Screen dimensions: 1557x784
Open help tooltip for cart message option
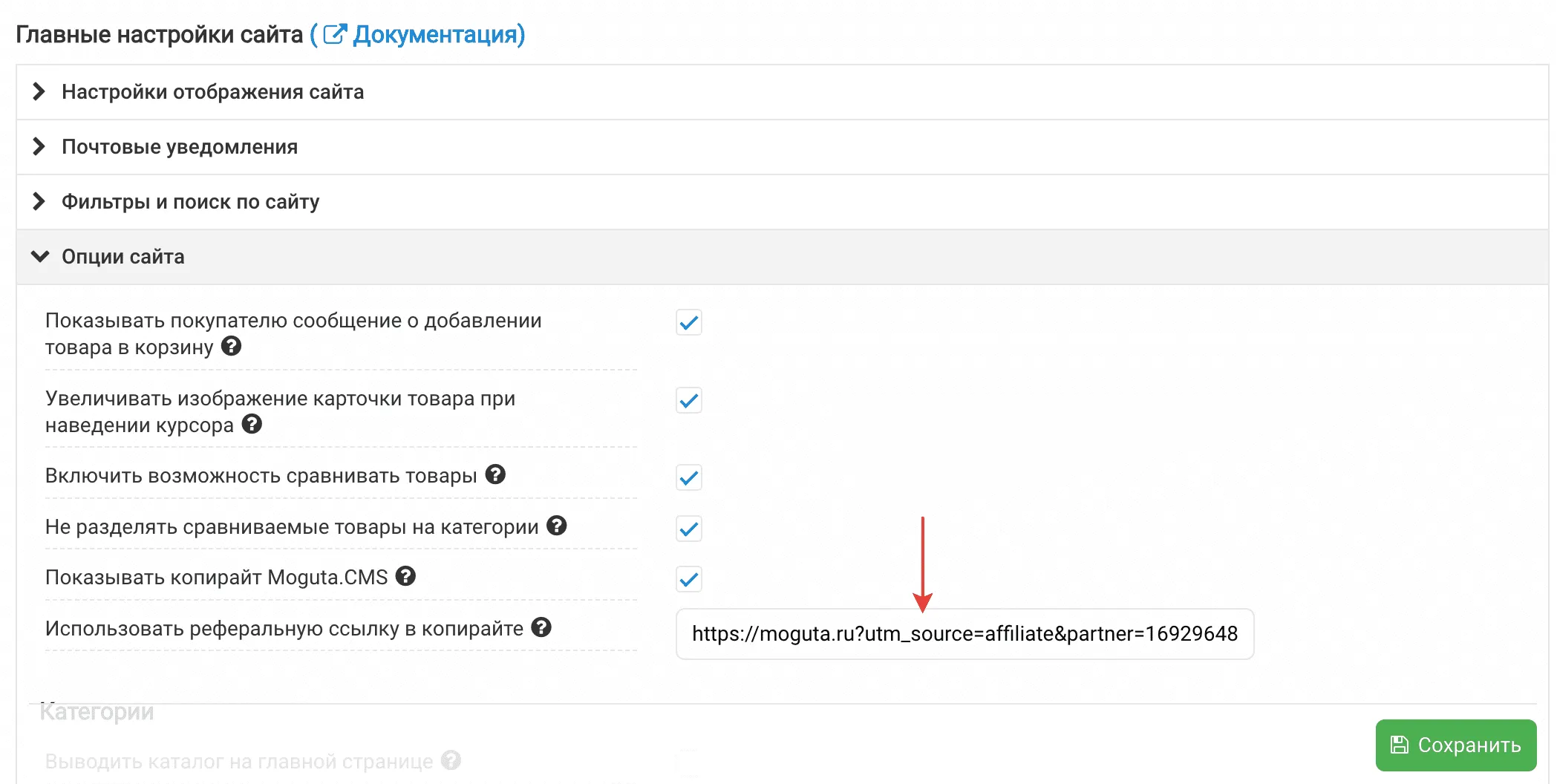232,346
